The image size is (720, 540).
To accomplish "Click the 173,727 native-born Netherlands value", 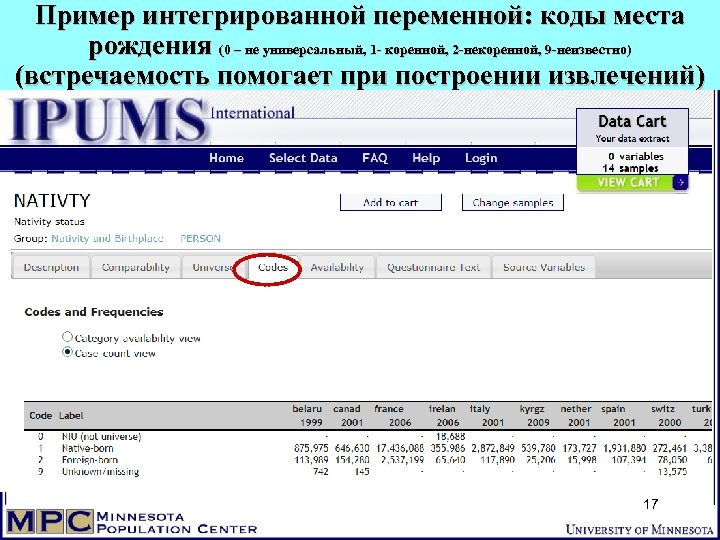I will (x=579, y=448).
